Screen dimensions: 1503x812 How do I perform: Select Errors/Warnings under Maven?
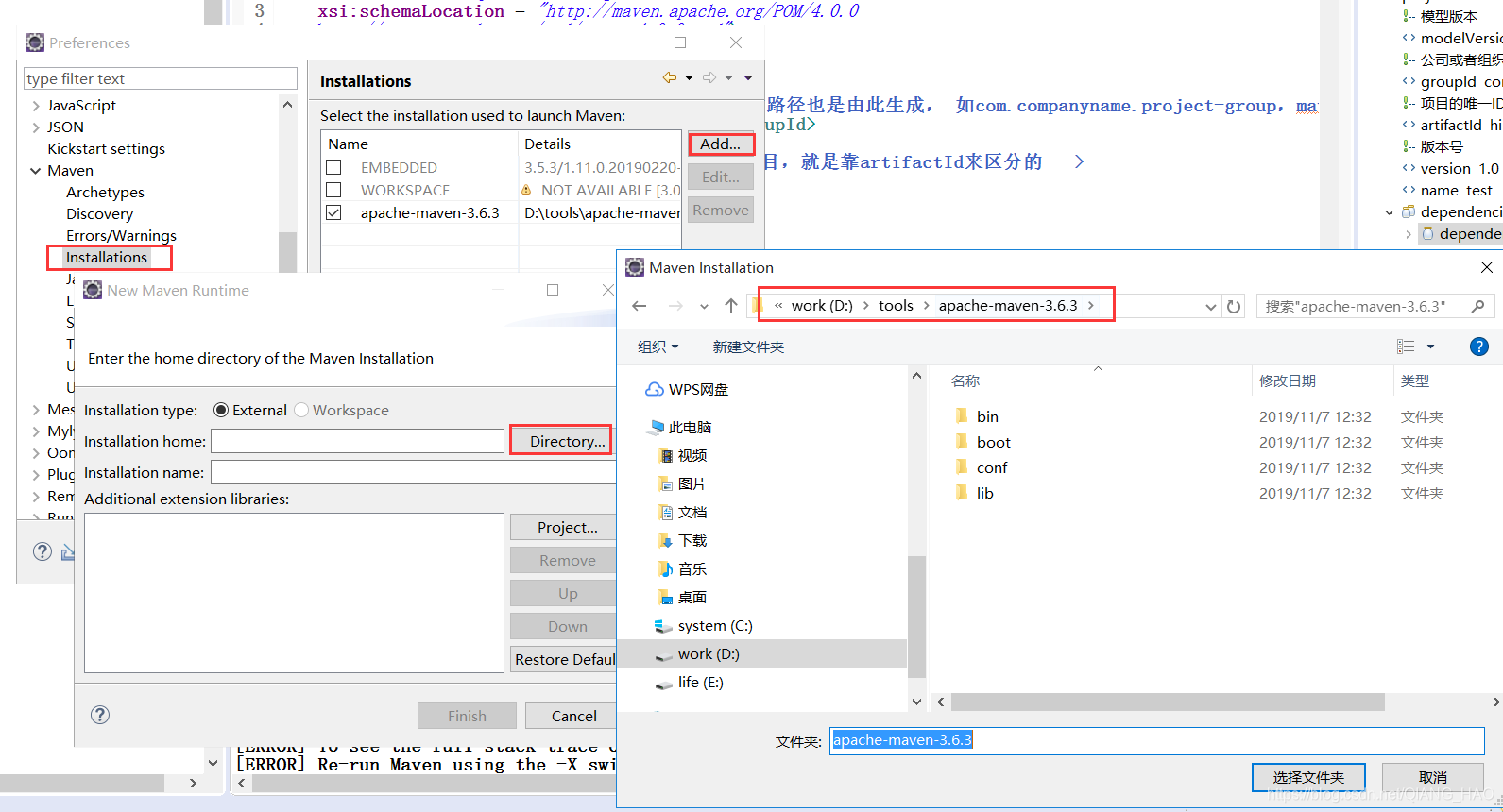click(121, 236)
